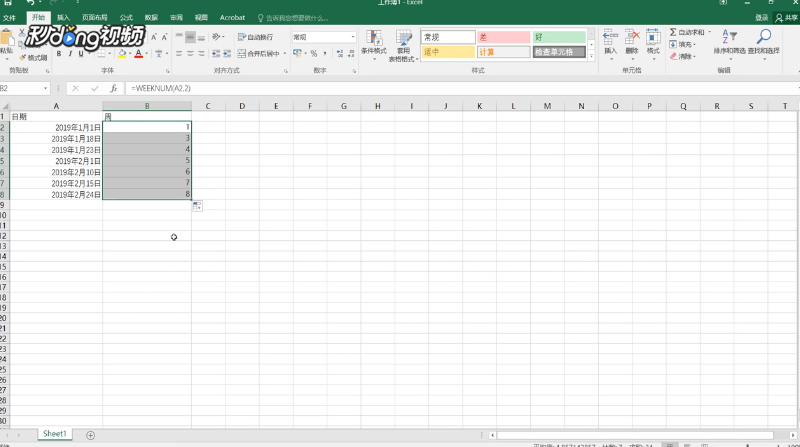Apply the Good (好) green cell style
This screenshot has height=447, width=800.
(559, 37)
